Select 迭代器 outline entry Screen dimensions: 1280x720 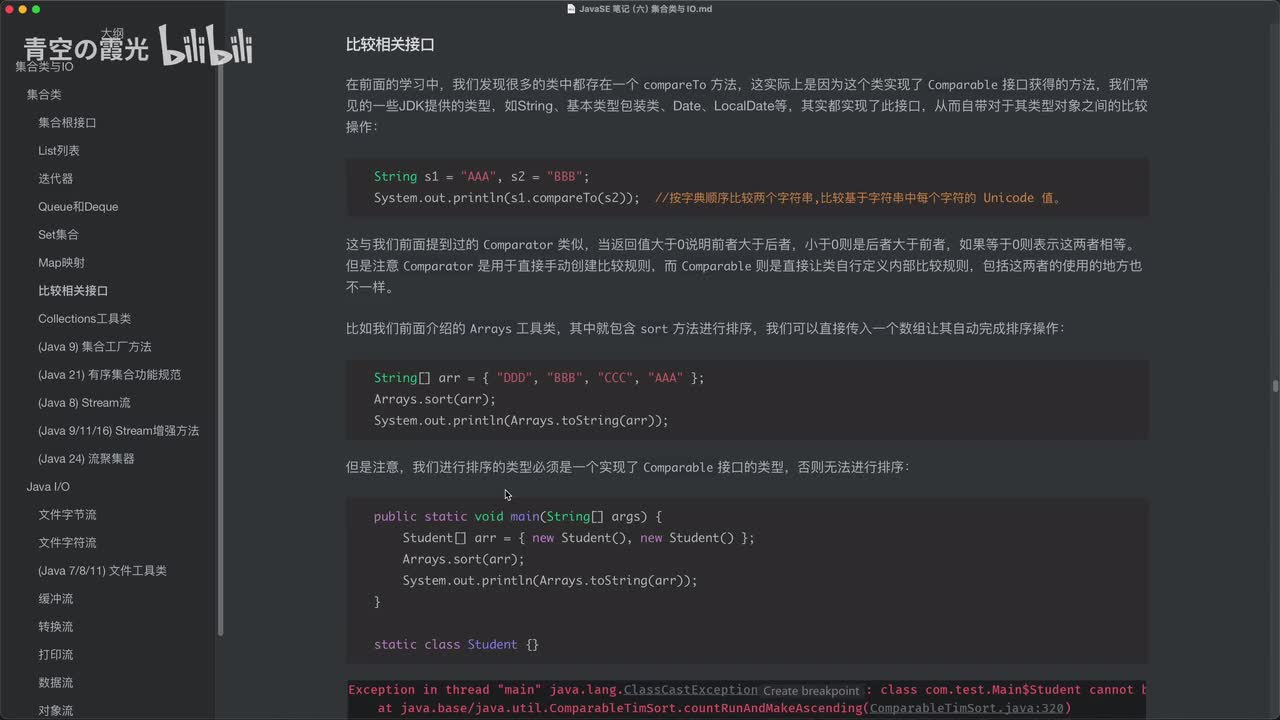(56, 178)
